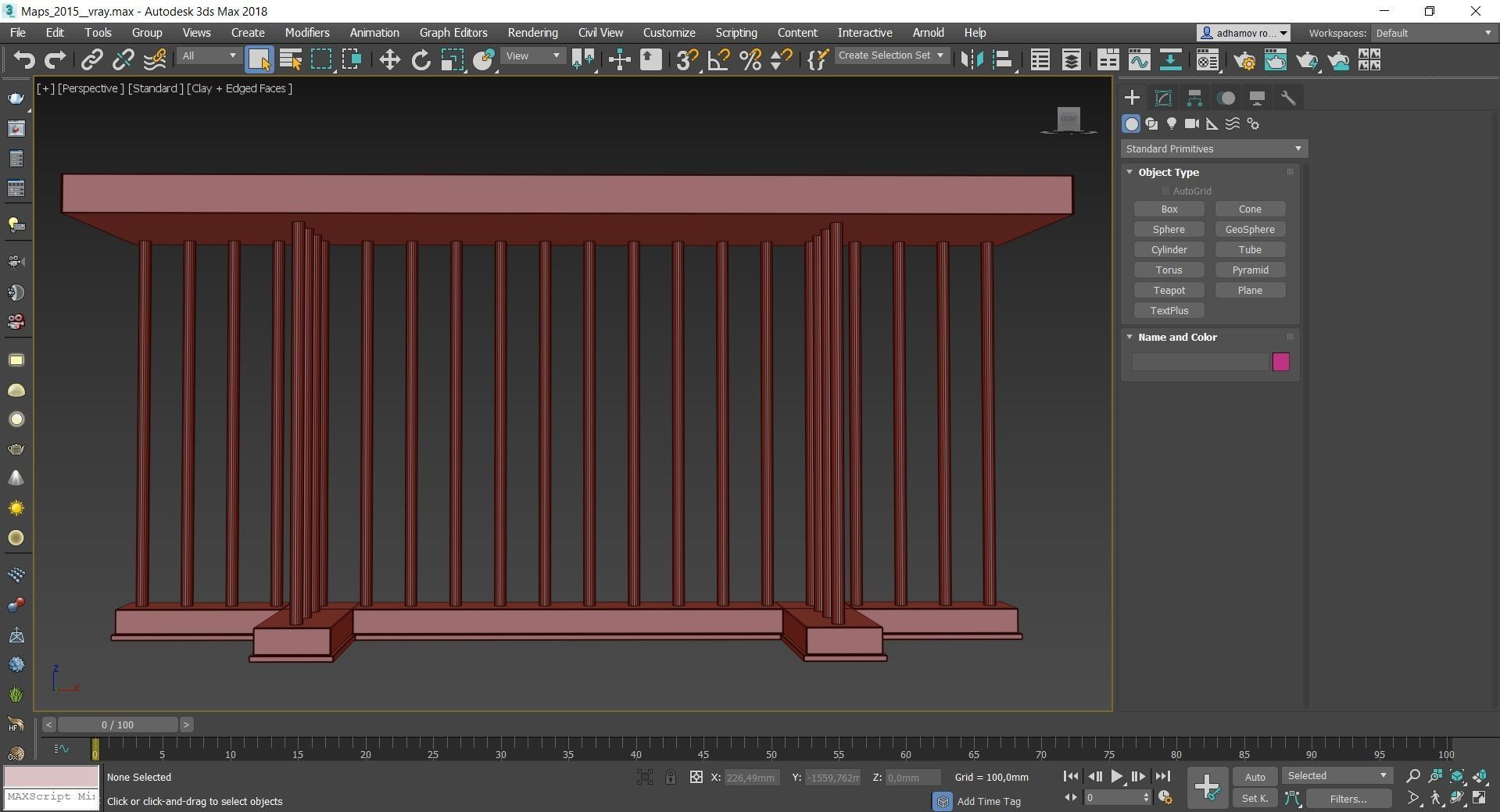Open the Modifiers menu

pyautogui.click(x=306, y=33)
